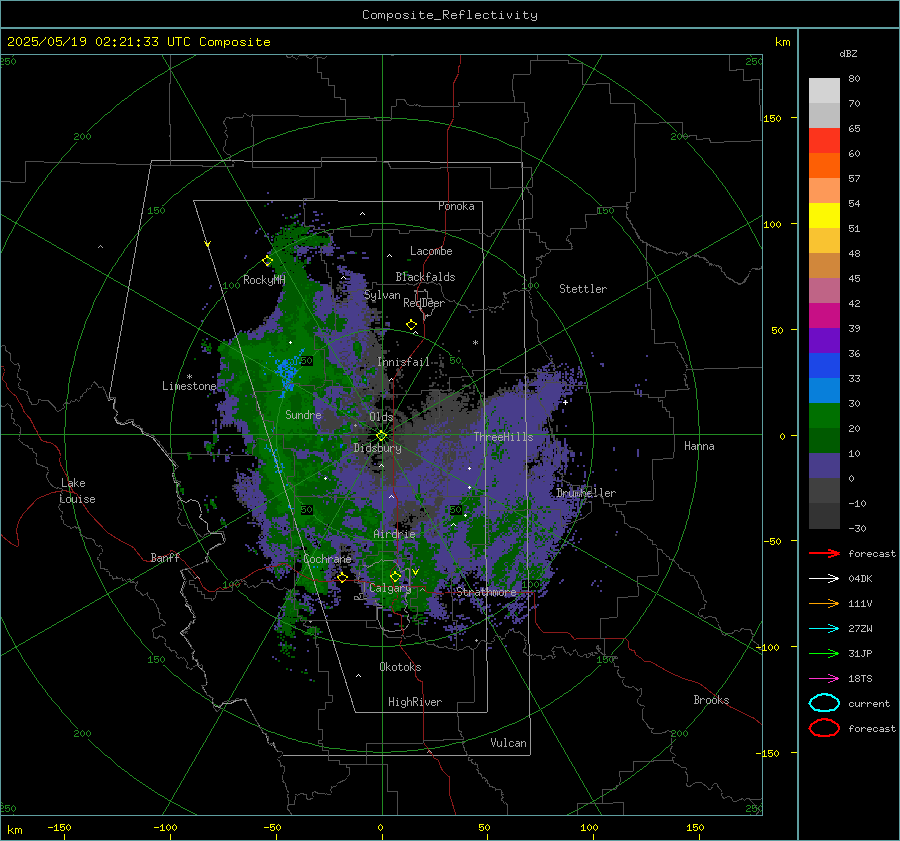900x841 pixels.
Task: Click the ThreeHills city label
Action: [x=503, y=437]
